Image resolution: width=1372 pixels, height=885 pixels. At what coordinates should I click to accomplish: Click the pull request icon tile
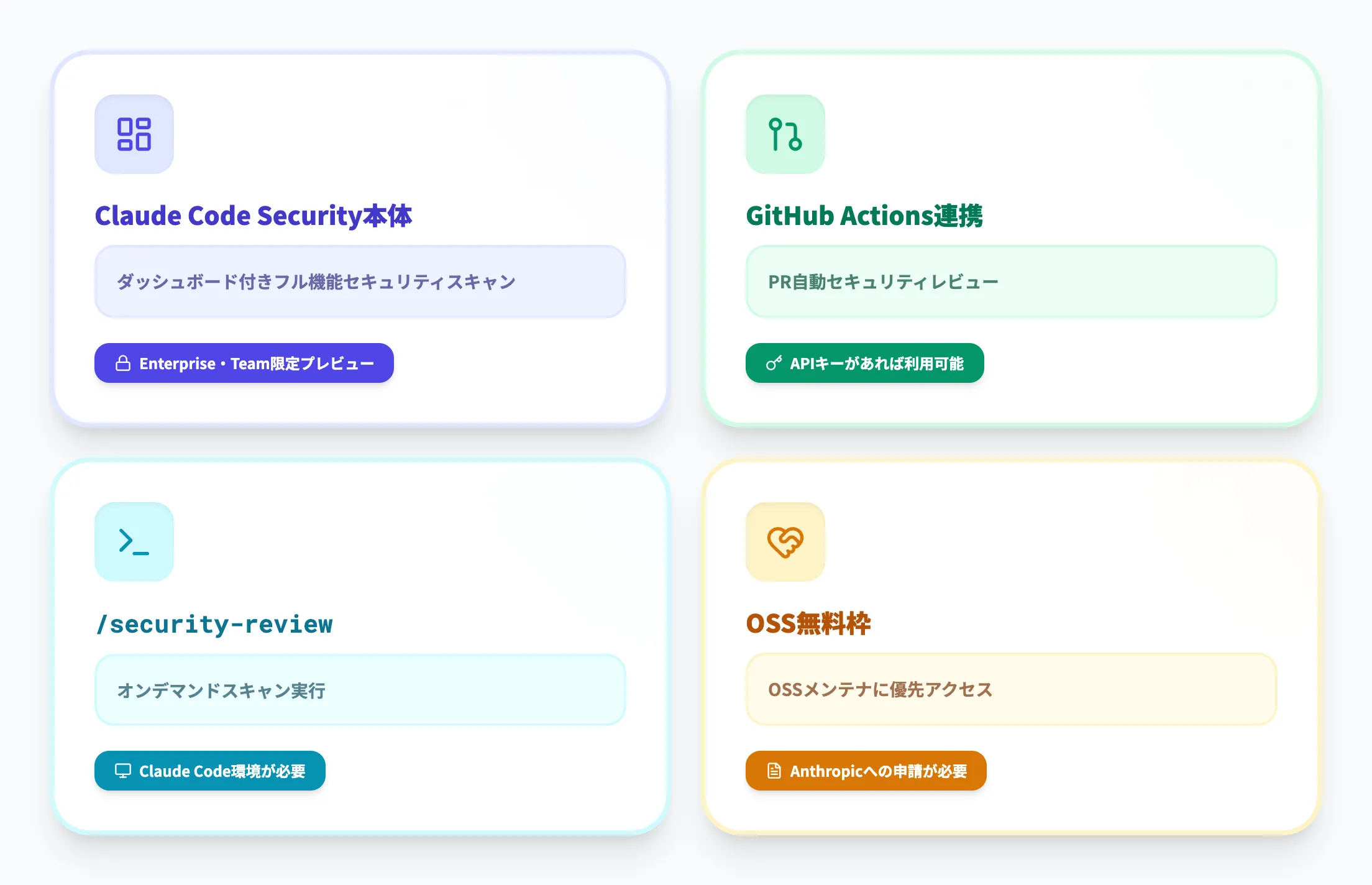[785, 134]
